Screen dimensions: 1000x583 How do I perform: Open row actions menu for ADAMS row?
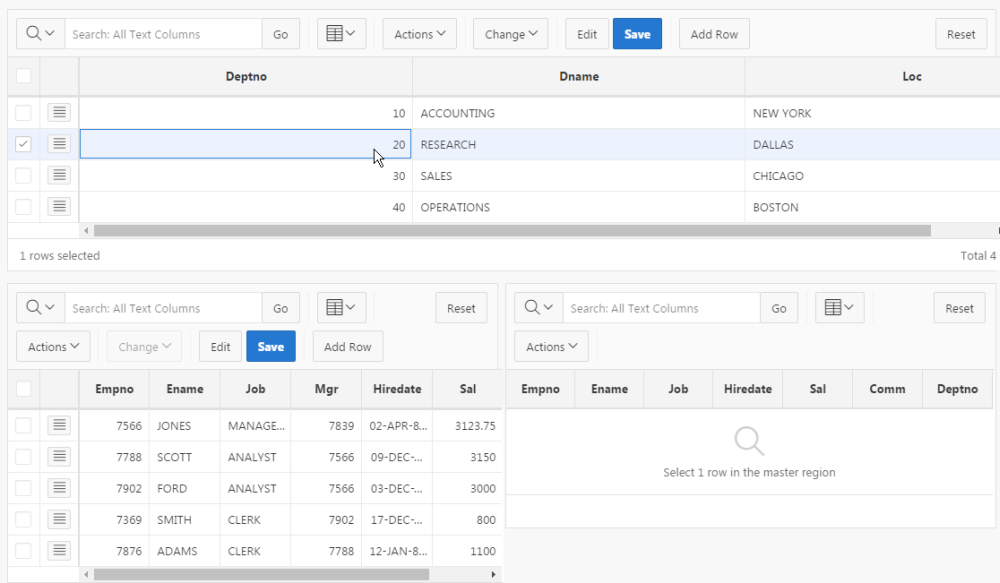click(59, 550)
